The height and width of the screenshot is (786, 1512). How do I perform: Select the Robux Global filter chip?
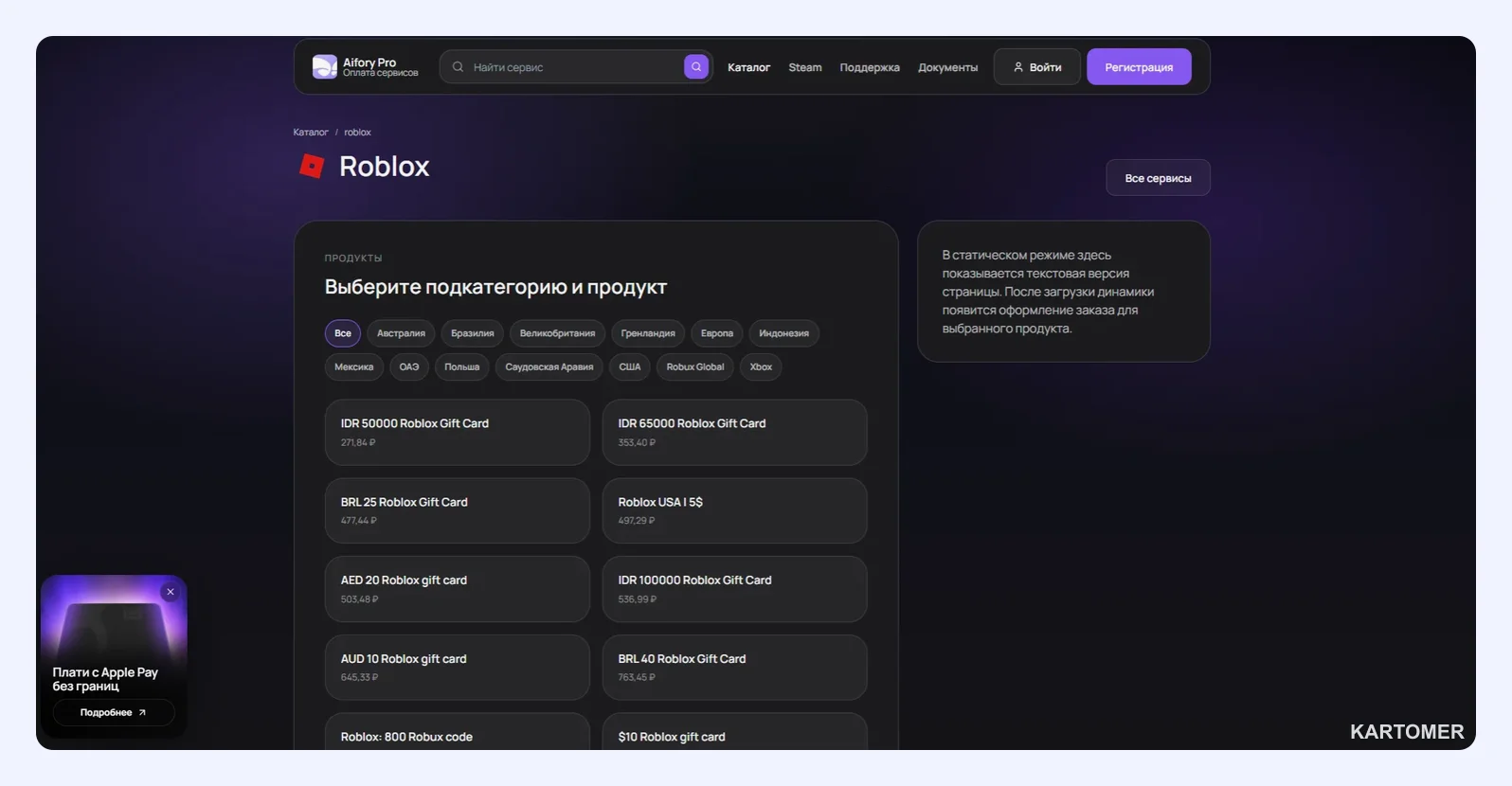pos(695,367)
